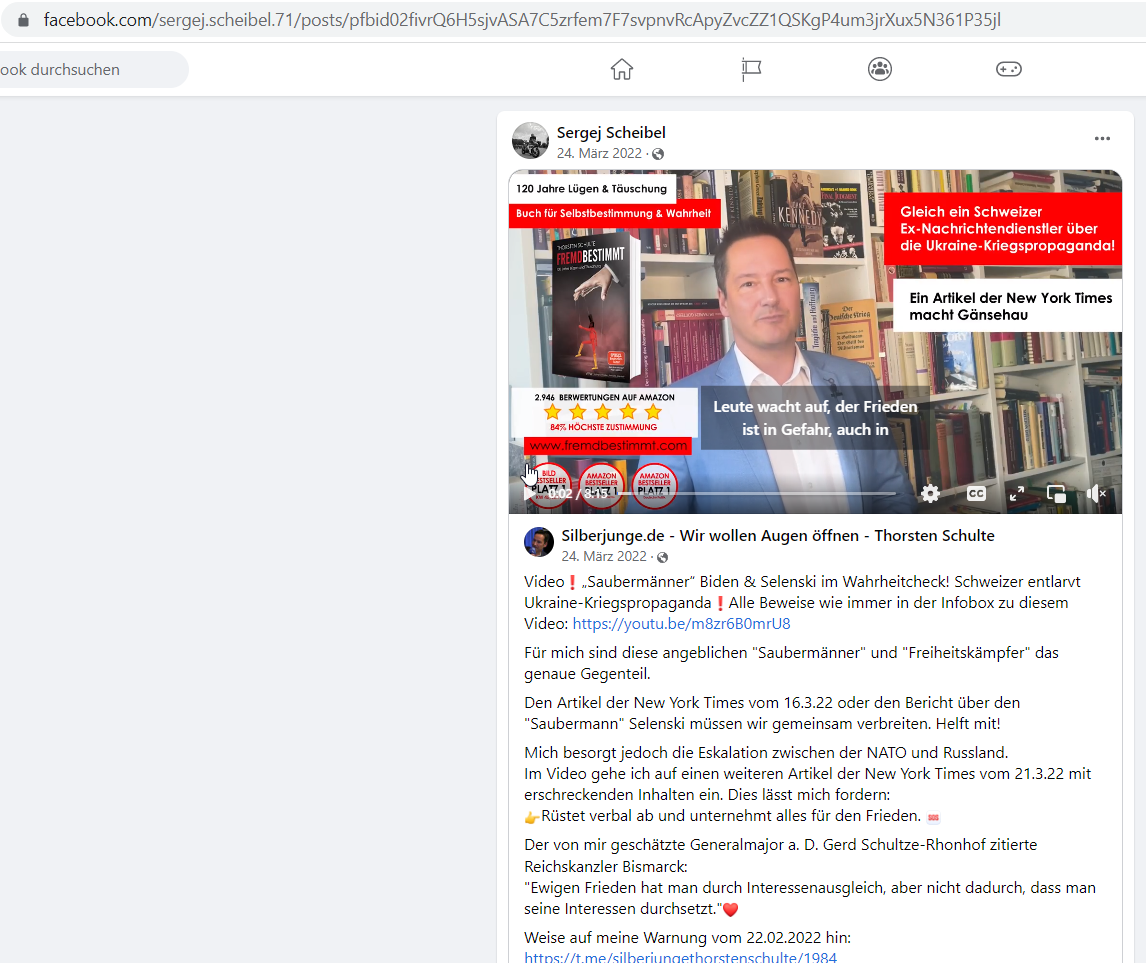Toggle closed captions on the video
The width and height of the screenshot is (1146, 963).
[x=976, y=494]
